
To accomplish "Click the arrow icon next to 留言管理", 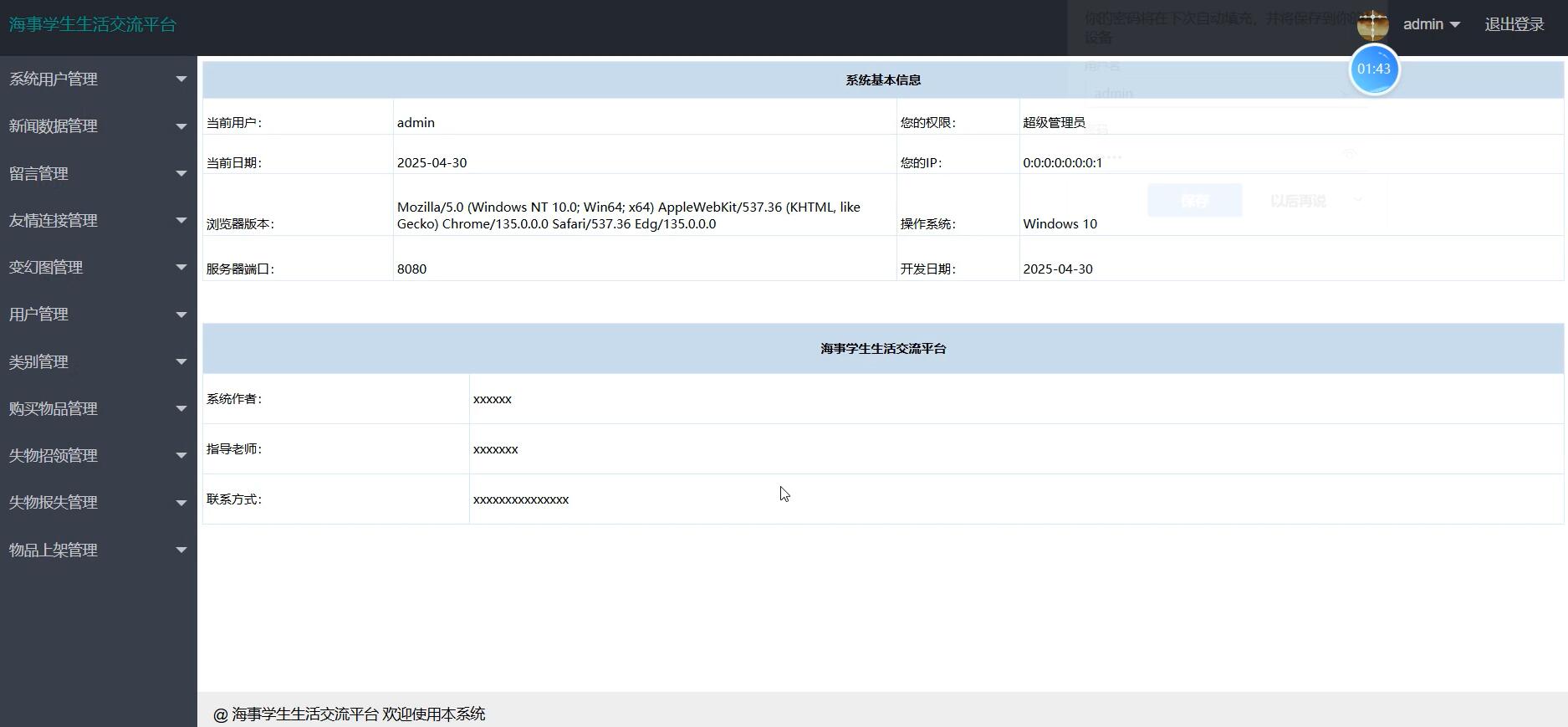I will click(x=181, y=174).
